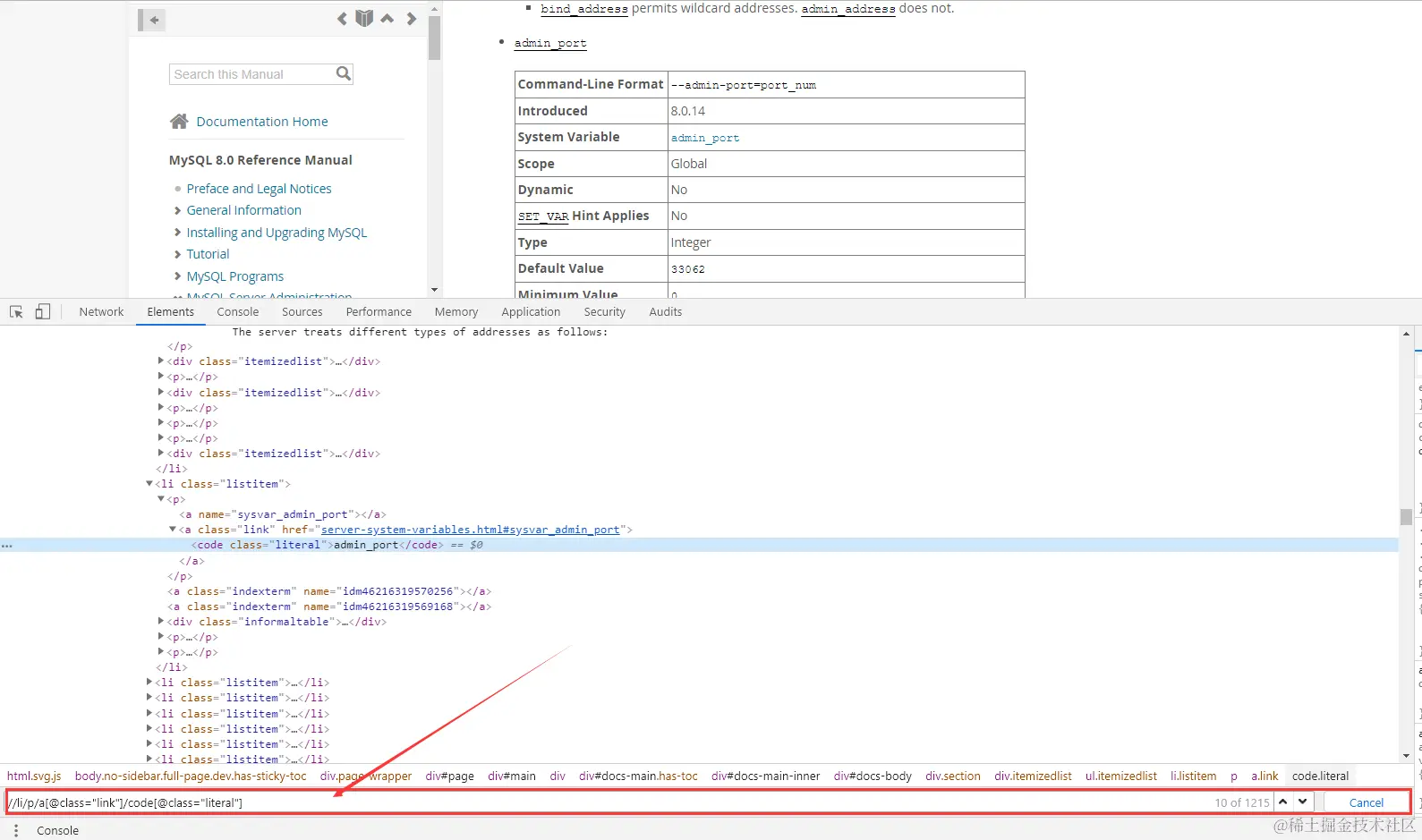Switch to the Application tab
Viewport: 1422px width, 840px height.
(x=531, y=312)
